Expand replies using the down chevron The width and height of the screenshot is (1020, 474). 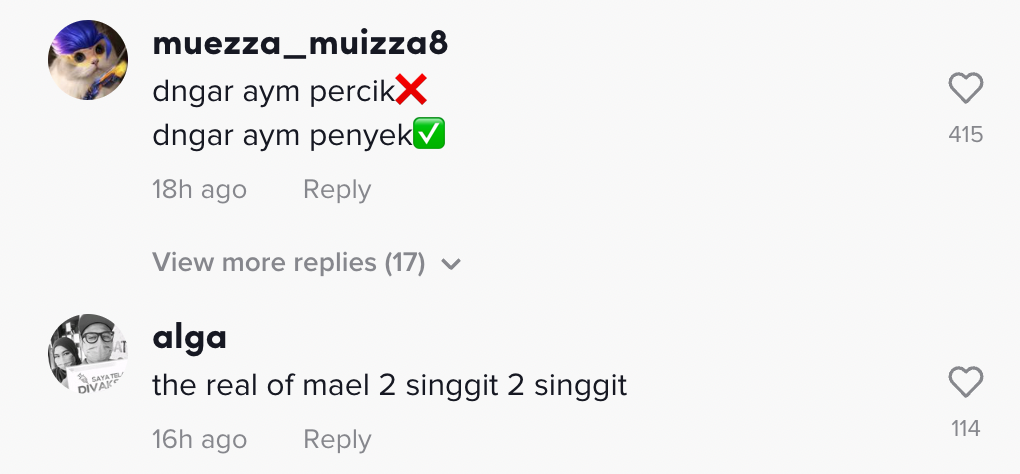(451, 264)
